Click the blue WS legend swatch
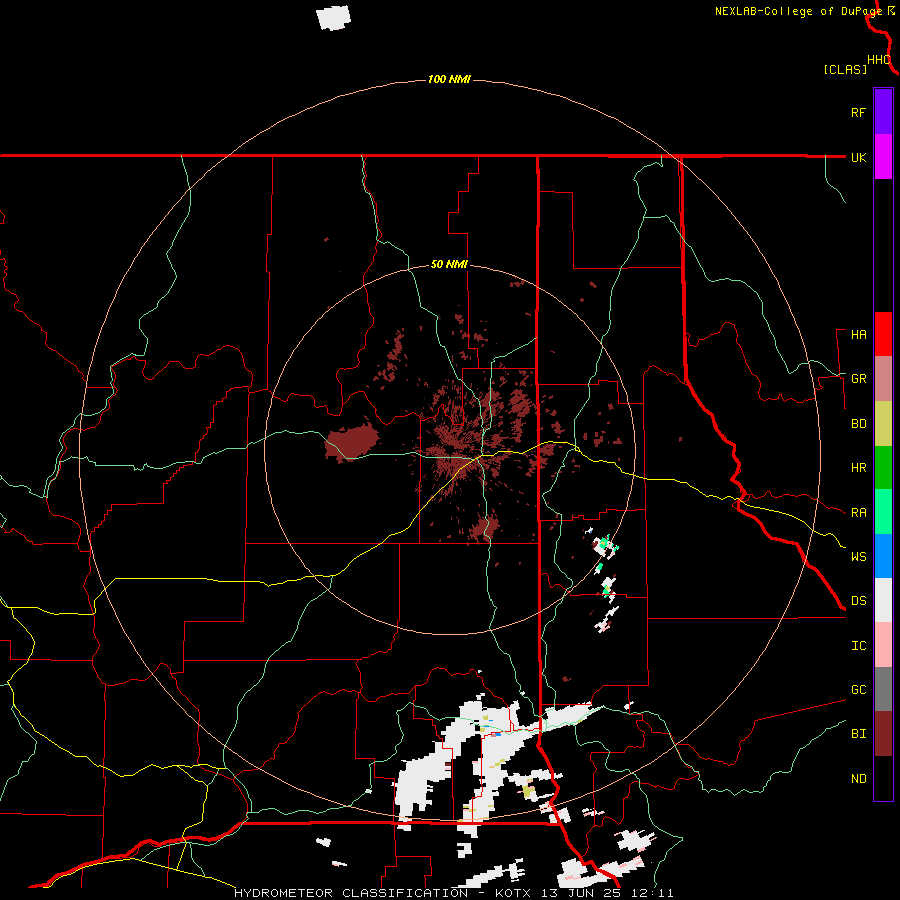This screenshot has width=900, height=900. 883,556
